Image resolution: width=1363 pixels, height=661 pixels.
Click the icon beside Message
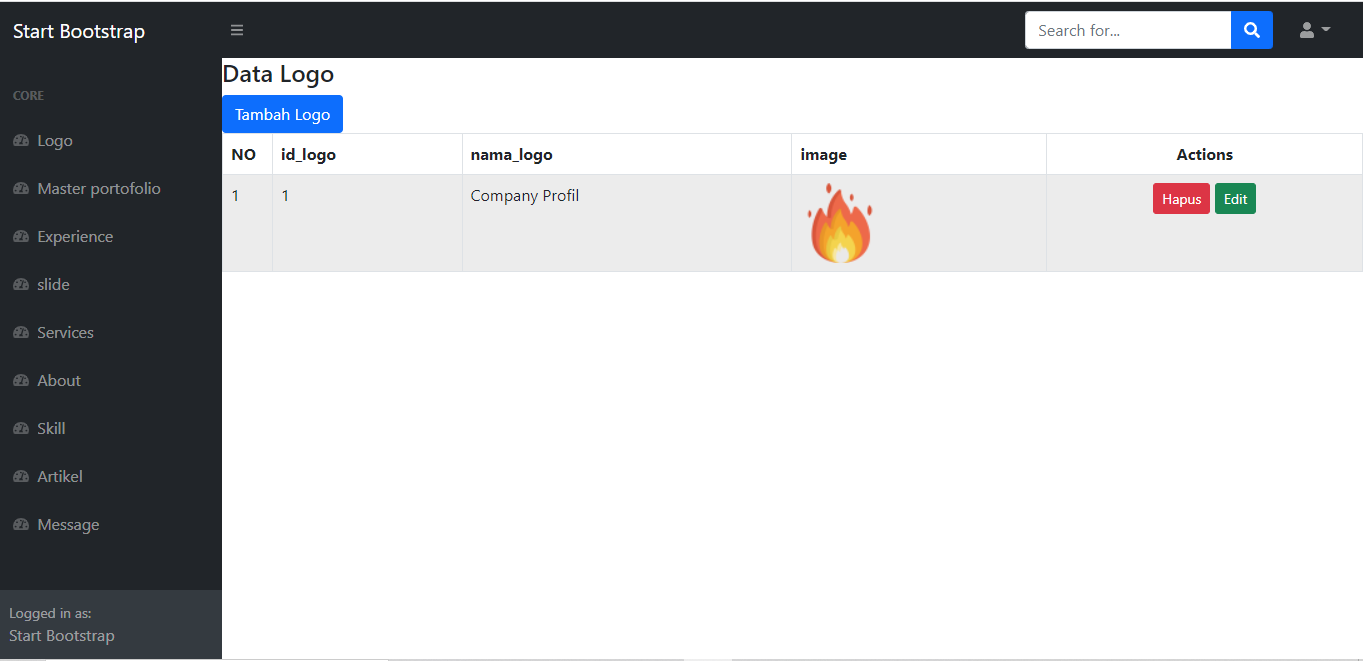[21, 525]
